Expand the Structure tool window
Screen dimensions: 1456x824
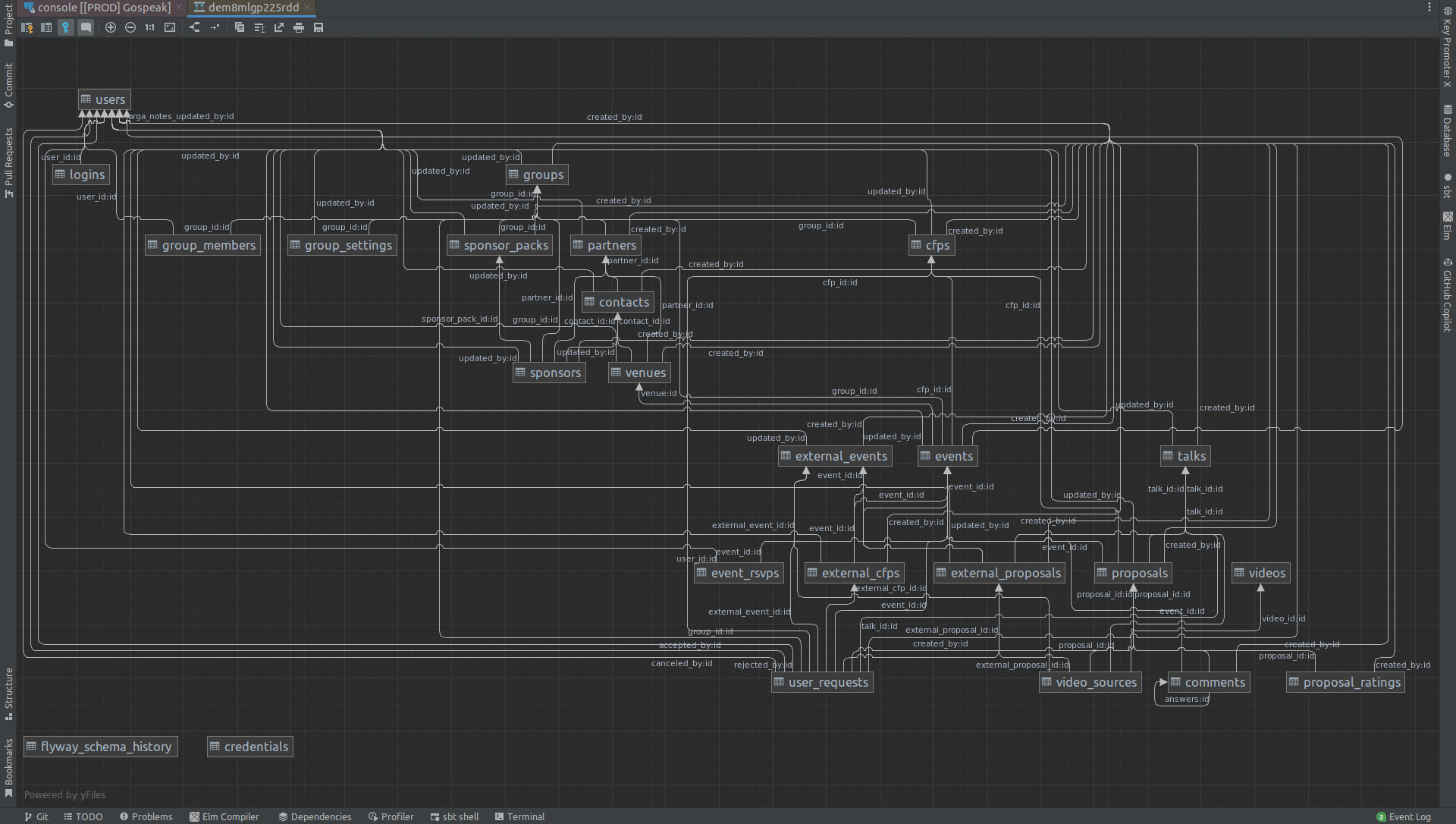point(8,693)
